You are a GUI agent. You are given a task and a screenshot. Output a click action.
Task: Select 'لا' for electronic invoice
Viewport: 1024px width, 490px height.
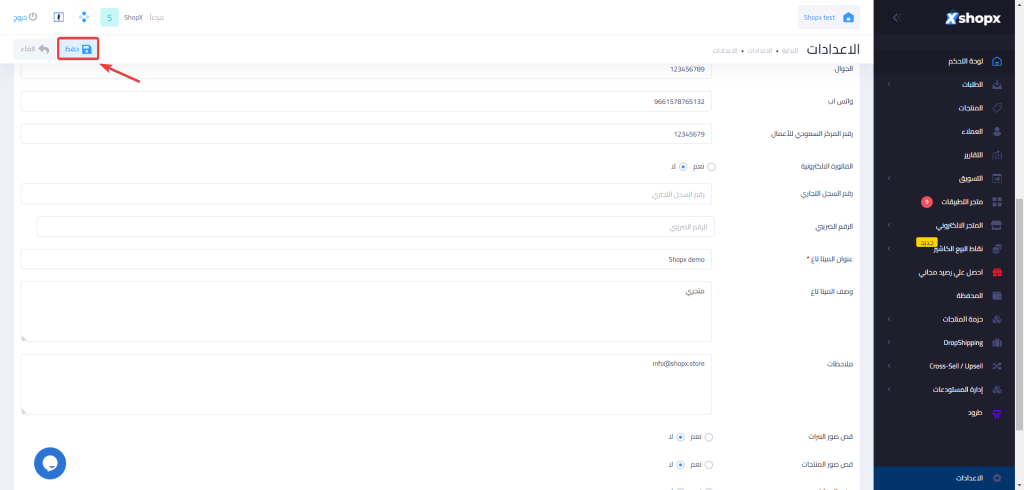[683, 167]
